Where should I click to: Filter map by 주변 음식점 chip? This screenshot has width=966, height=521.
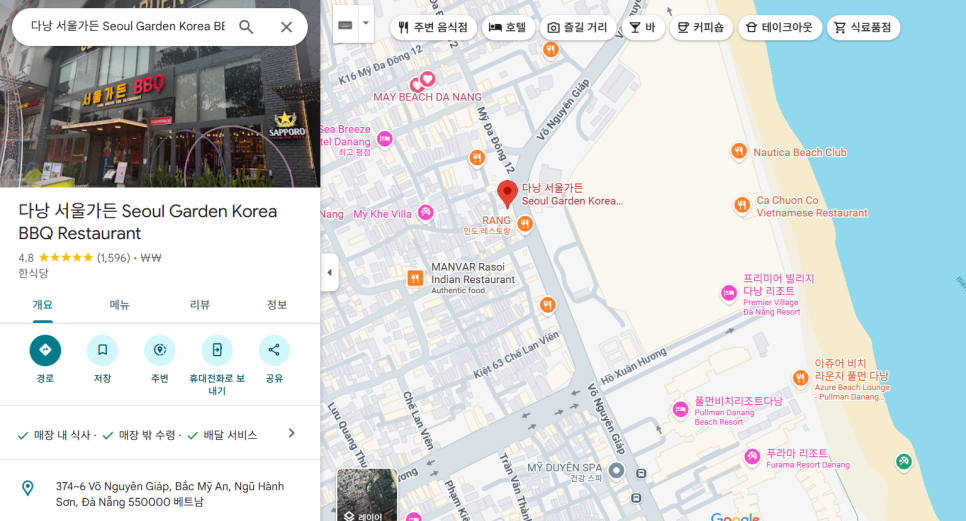click(433, 27)
